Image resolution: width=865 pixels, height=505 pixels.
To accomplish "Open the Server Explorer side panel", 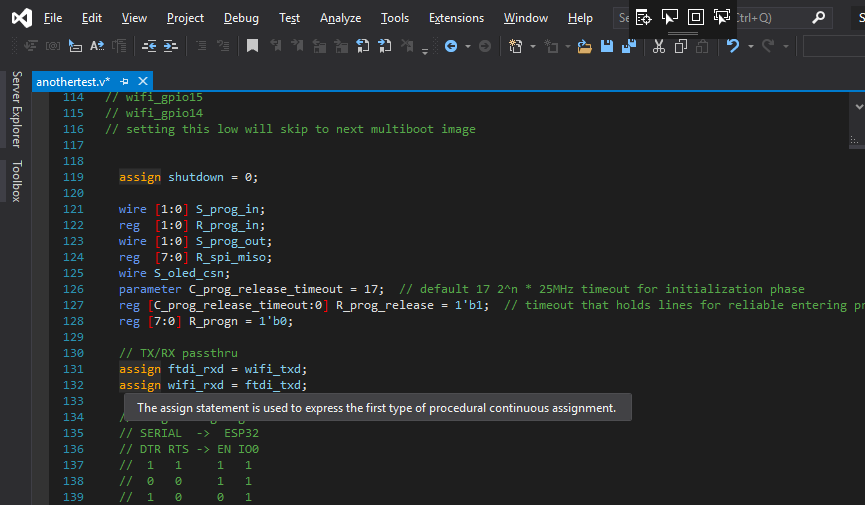I will (x=17, y=109).
